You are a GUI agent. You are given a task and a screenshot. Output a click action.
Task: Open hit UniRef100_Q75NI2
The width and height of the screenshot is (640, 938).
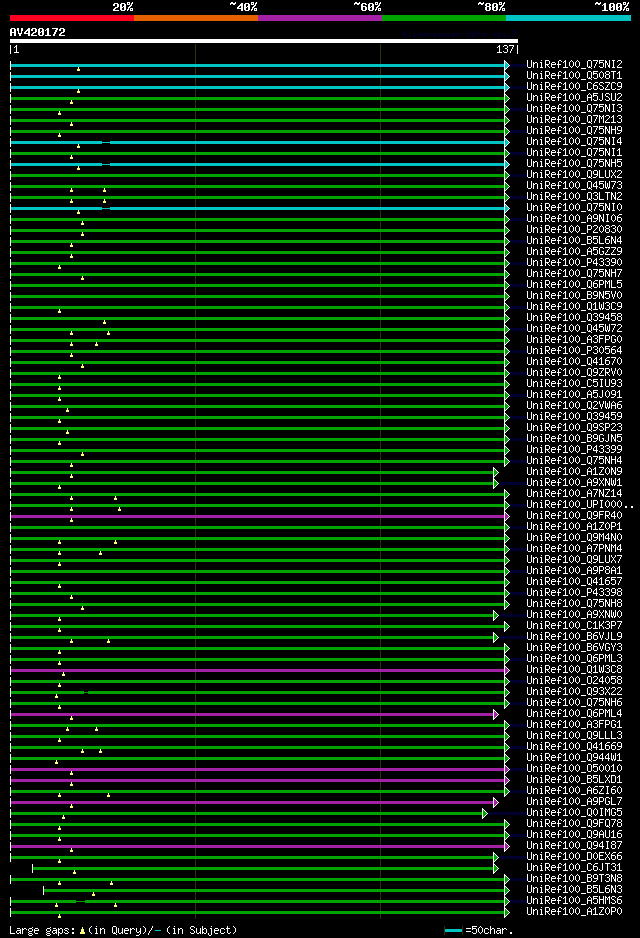(x=574, y=64)
